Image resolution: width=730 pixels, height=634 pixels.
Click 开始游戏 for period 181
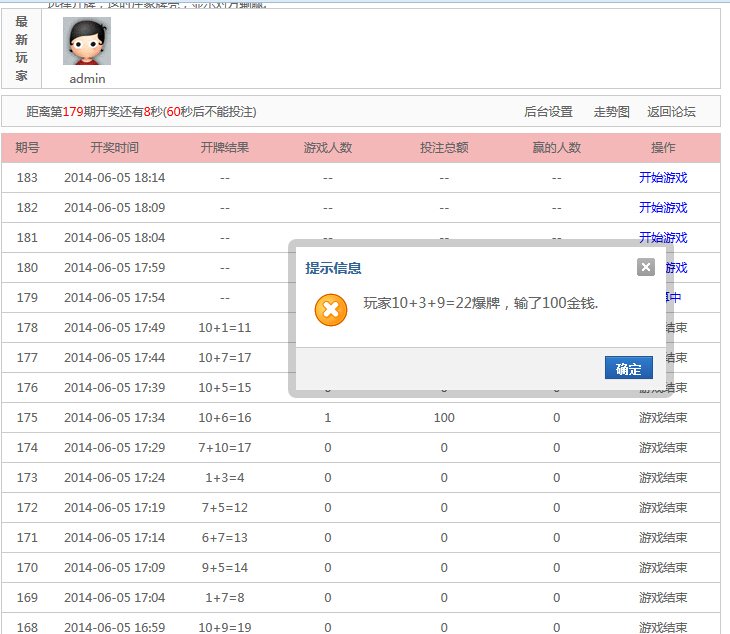(663, 238)
